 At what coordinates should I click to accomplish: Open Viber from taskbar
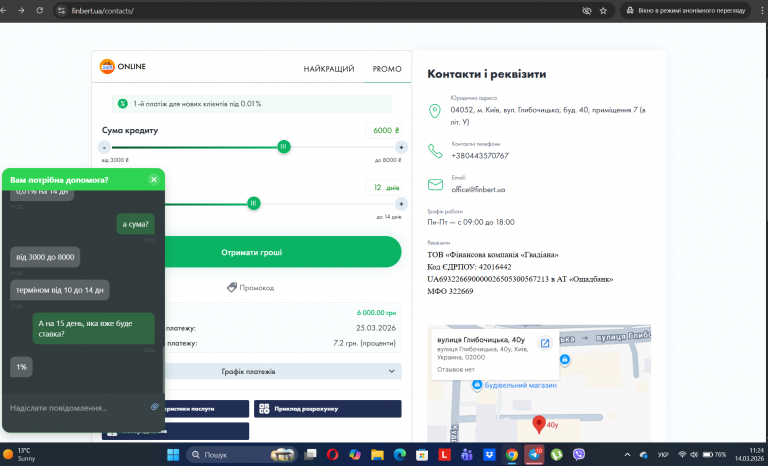pyautogui.click(x=579, y=455)
